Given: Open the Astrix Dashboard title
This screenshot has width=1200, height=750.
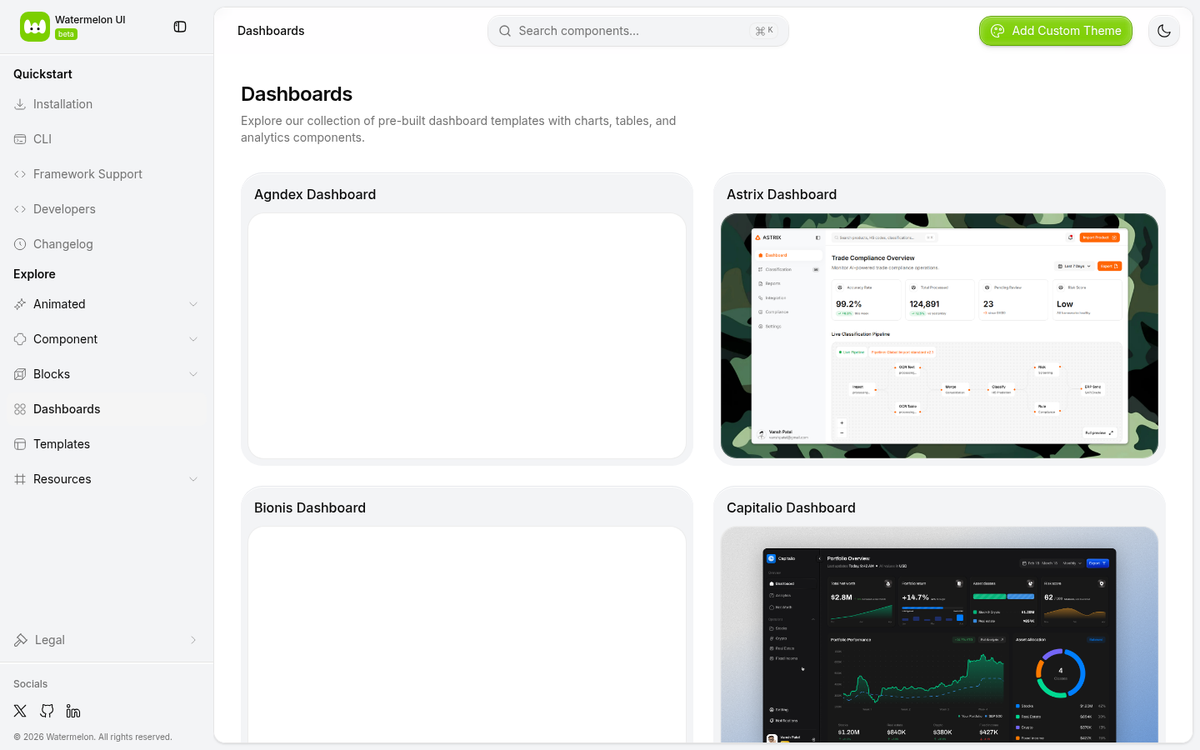Looking at the screenshot, I should (782, 194).
